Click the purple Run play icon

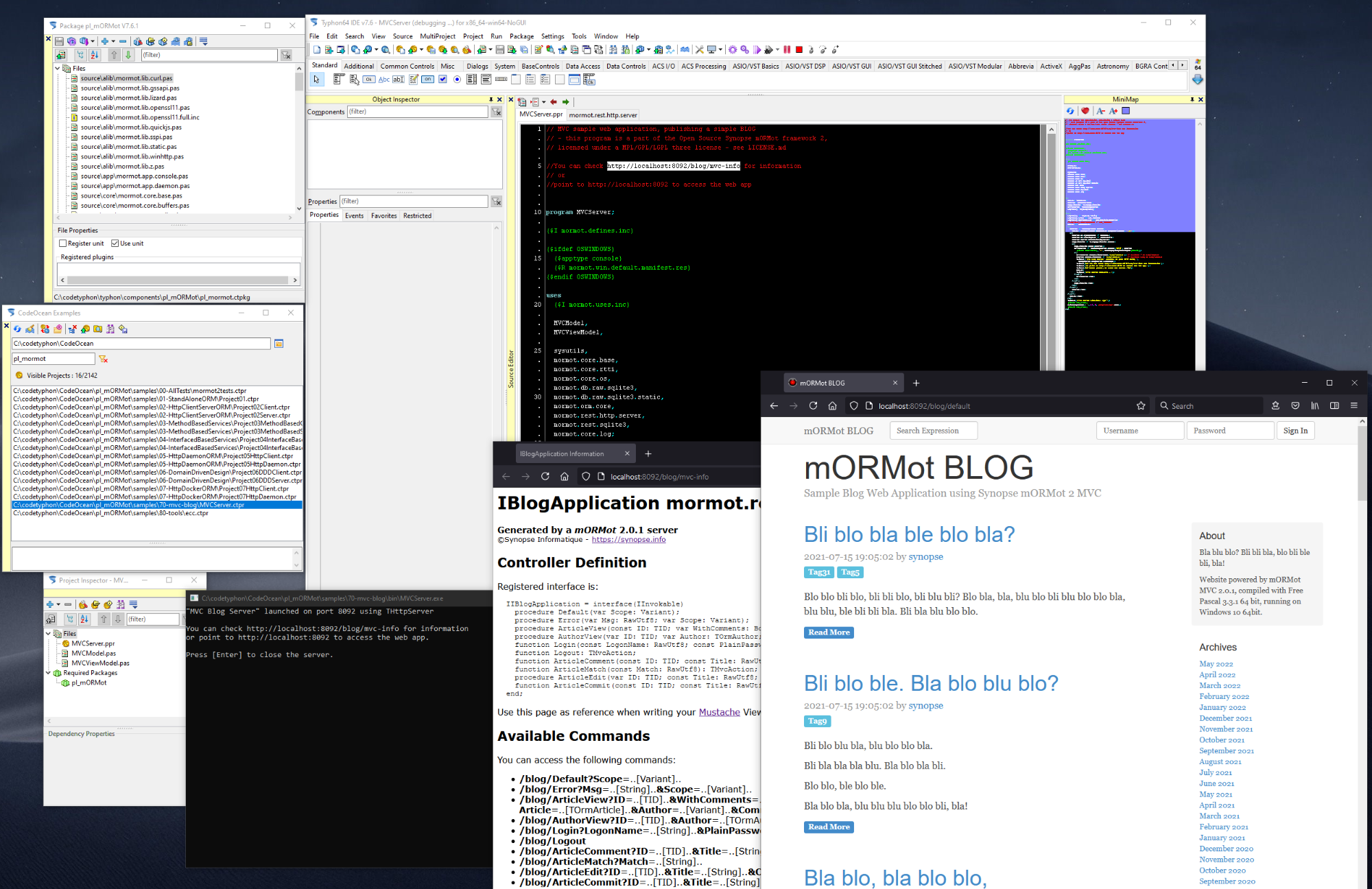click(x=757, y=49)
